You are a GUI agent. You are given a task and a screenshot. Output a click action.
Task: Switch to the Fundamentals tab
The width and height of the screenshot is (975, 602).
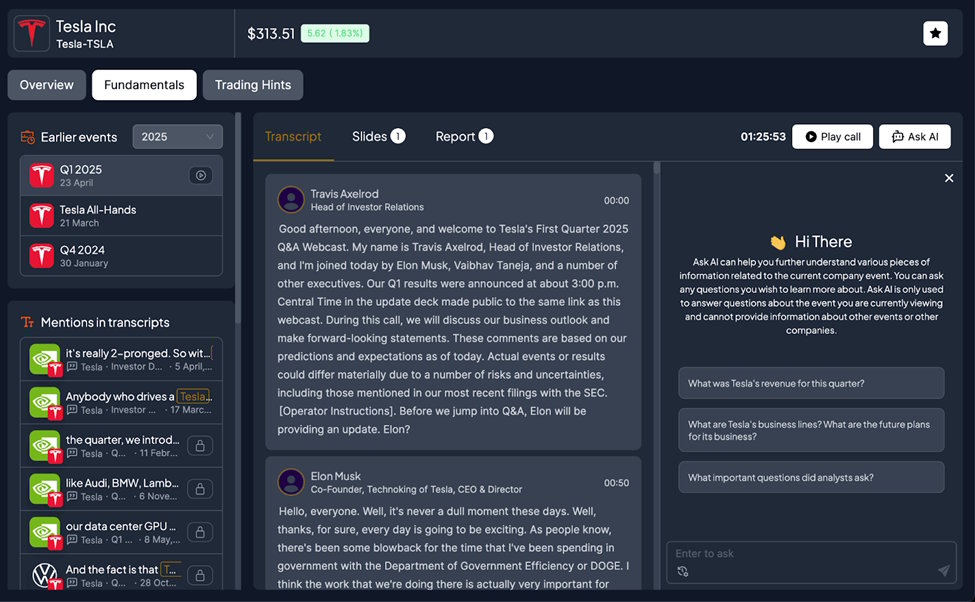143,85
